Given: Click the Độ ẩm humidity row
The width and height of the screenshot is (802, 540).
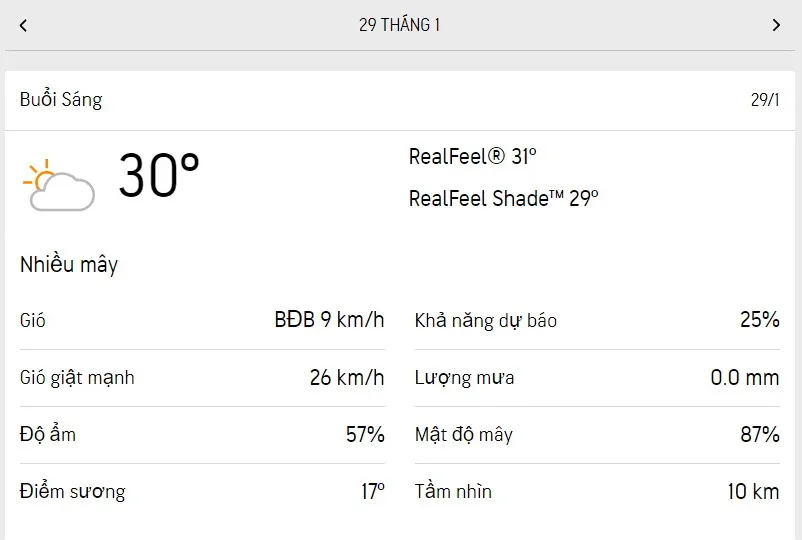Looking at the screenshot, I should tap(202, 435).
